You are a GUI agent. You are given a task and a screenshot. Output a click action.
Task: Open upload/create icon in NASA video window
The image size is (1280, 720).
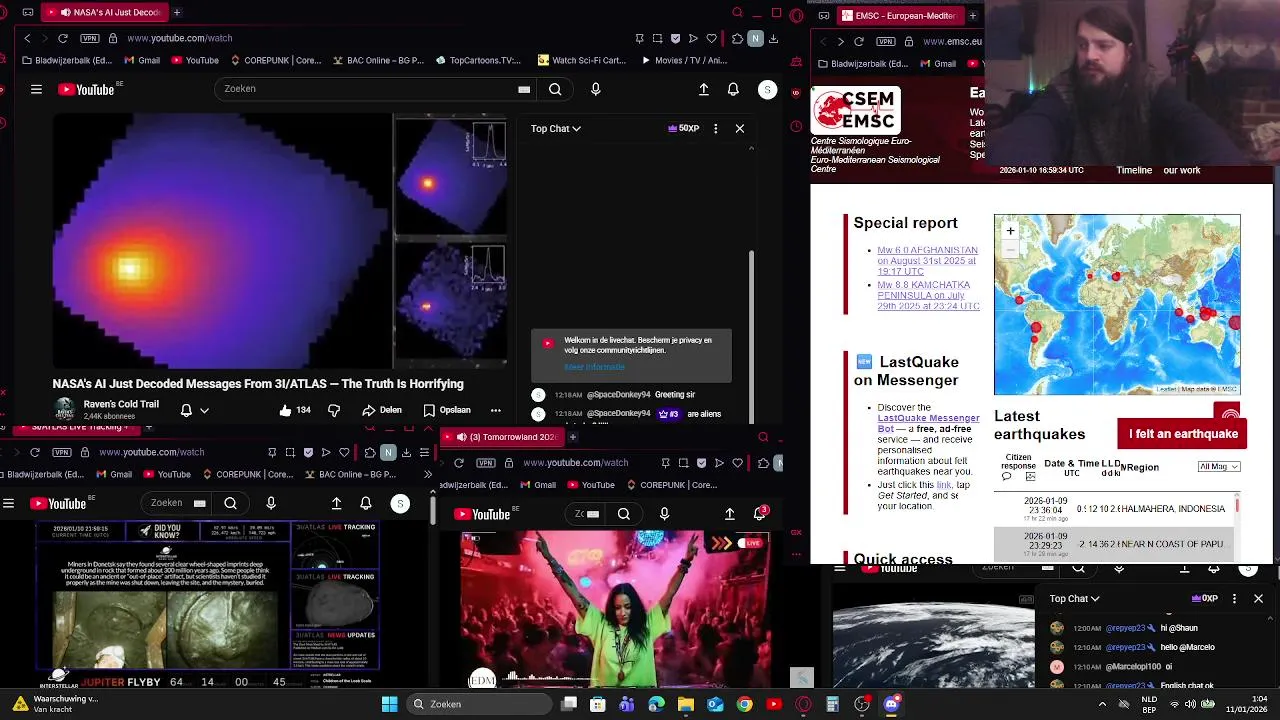click(704, 89)
